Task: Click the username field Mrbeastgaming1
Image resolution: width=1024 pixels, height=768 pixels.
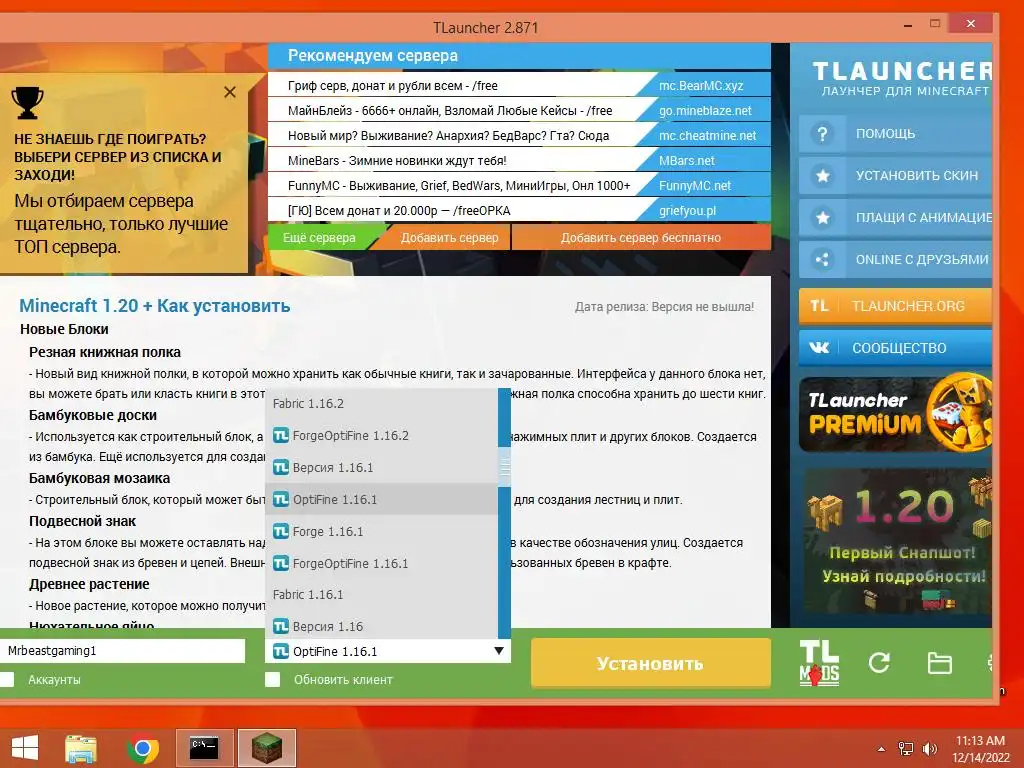Action: tap(122, 650)
